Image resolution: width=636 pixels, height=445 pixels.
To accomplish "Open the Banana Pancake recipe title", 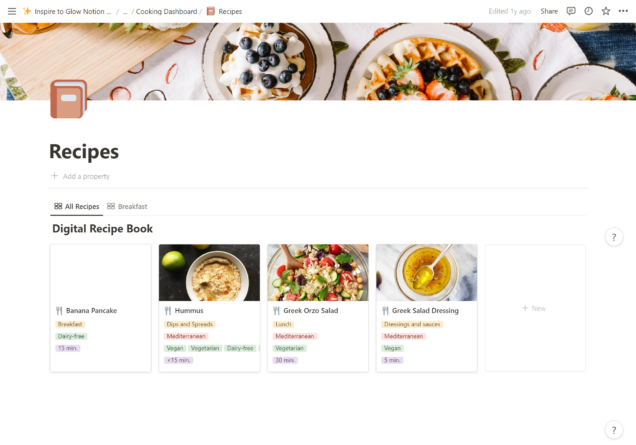I will tap(91, 310).
